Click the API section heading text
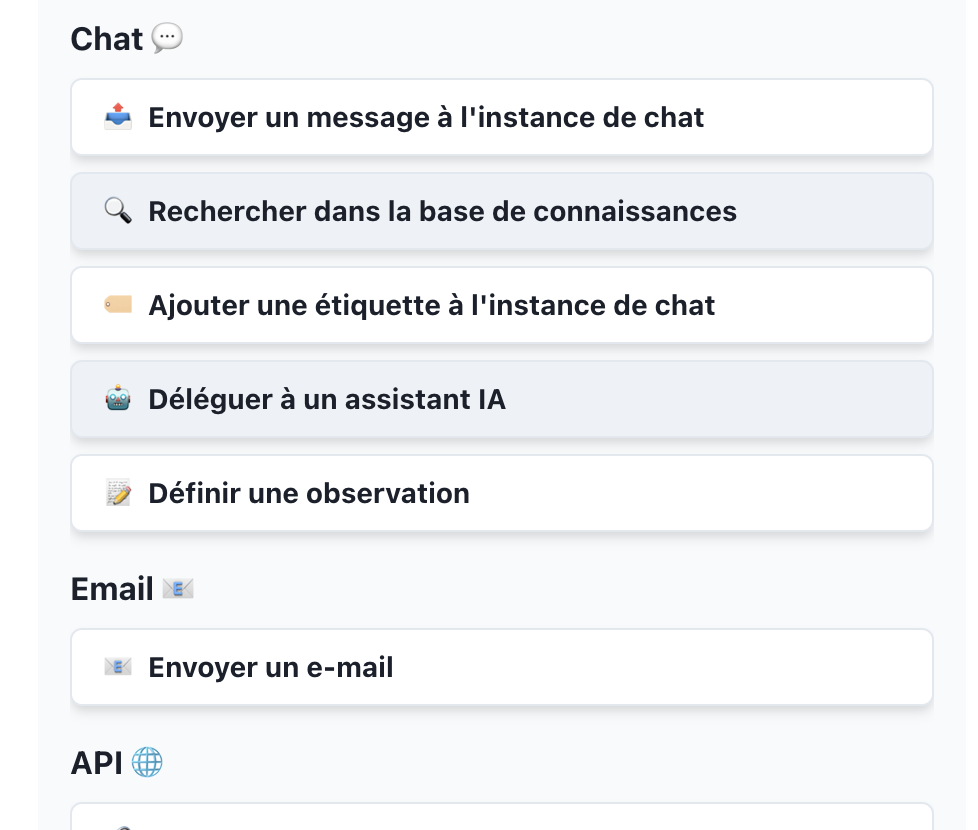Screen dimensions: 978x830 click(97, 764)
